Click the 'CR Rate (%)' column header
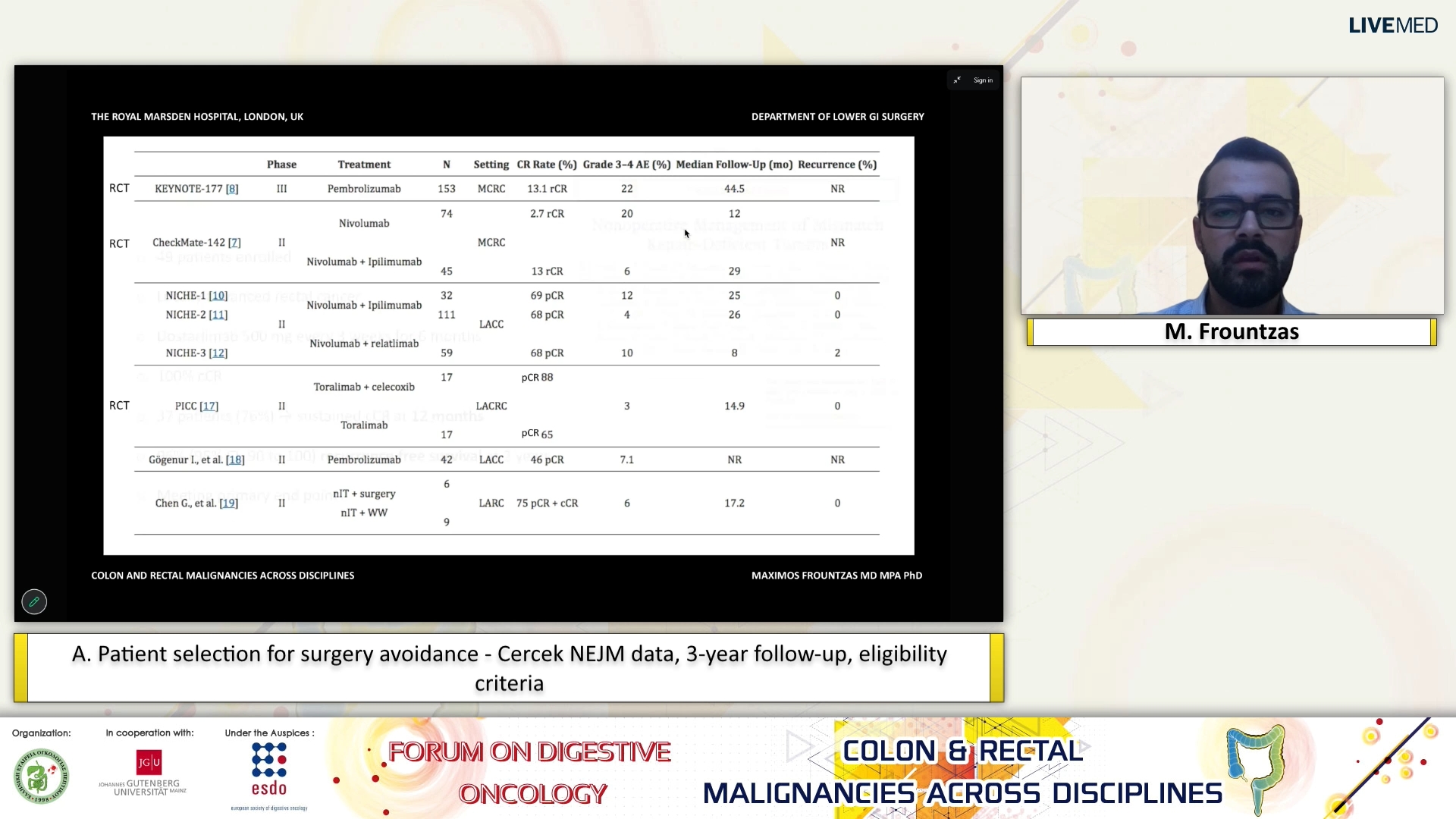 (547, 165)
